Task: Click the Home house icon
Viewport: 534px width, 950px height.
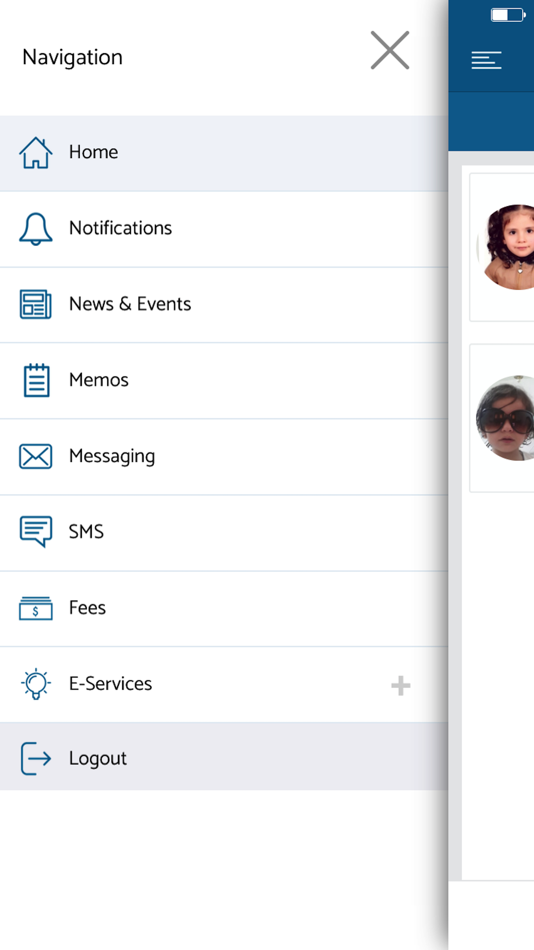Action: pos(36,152)
